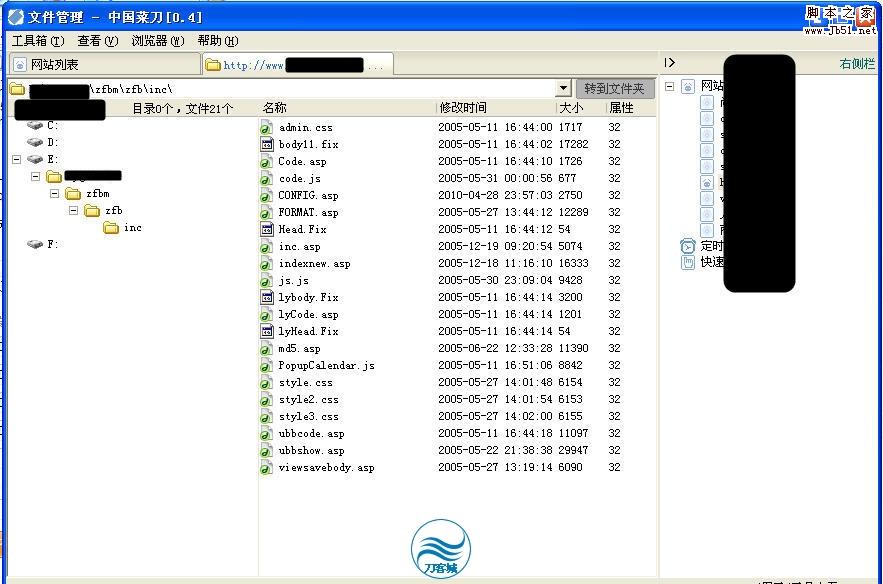The image size is (883, 584).
Task: Select the D: drive icon
Action: point(35,142)
